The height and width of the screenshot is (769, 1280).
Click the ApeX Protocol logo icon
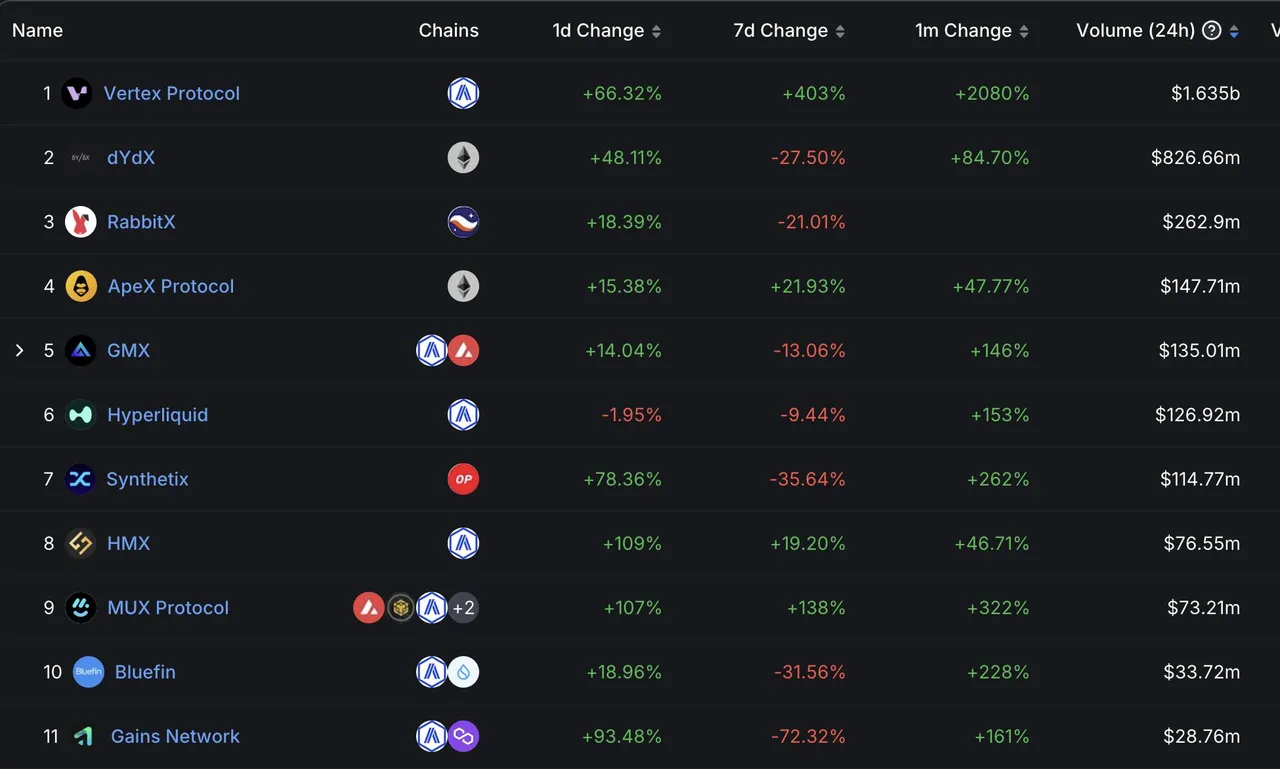tap(81, 286)
